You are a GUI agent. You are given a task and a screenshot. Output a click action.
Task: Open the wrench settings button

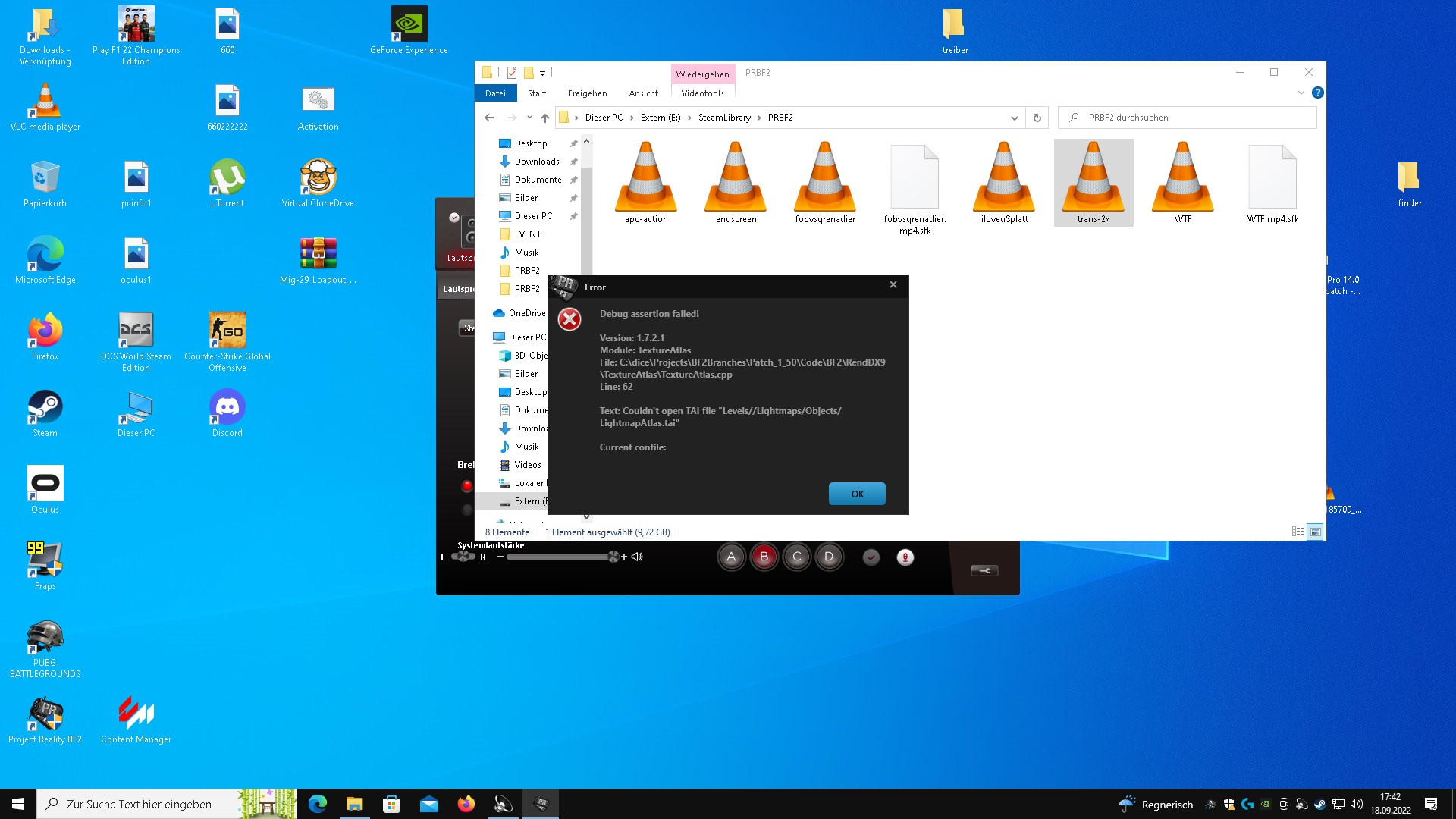click(984, 570)
